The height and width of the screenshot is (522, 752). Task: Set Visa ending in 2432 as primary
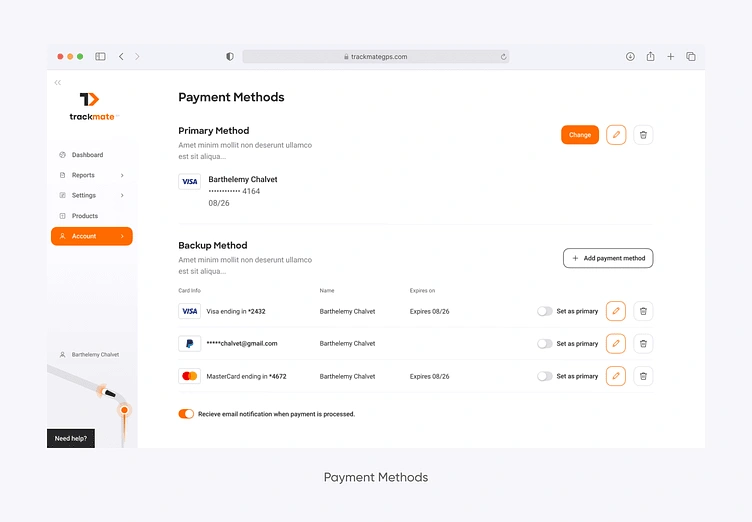tap(545, 311)
